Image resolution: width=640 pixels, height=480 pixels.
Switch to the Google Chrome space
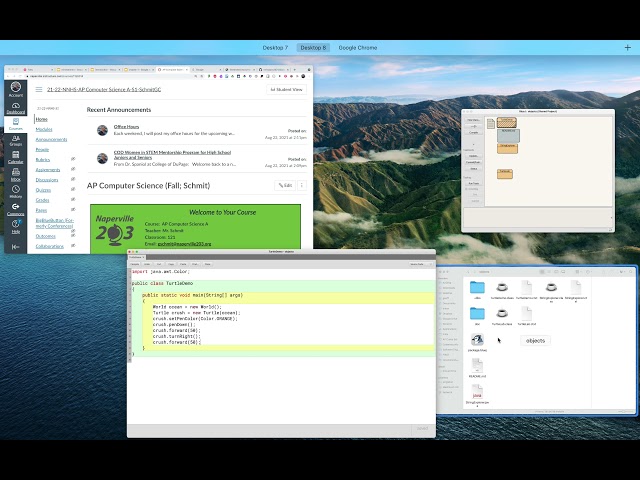(358, 48)
